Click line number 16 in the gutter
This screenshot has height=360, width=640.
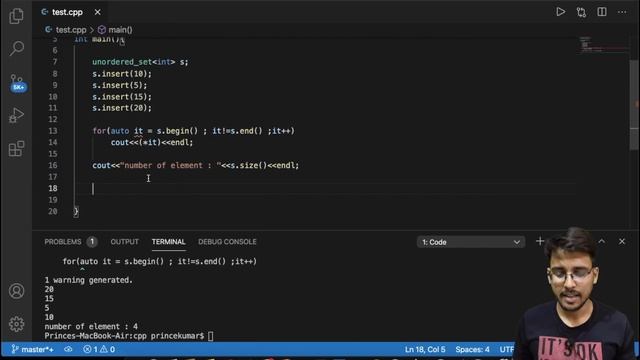(53, 165)
